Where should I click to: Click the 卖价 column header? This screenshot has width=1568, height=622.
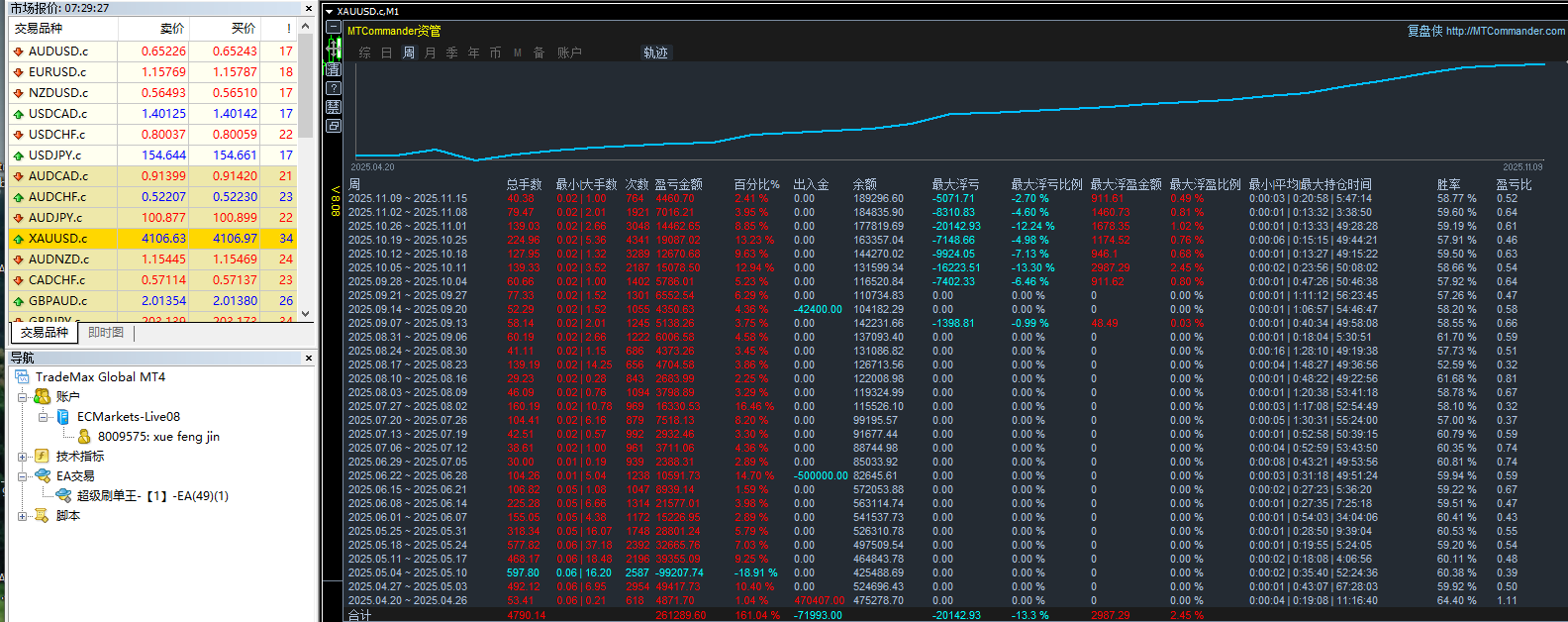[171, 29]
